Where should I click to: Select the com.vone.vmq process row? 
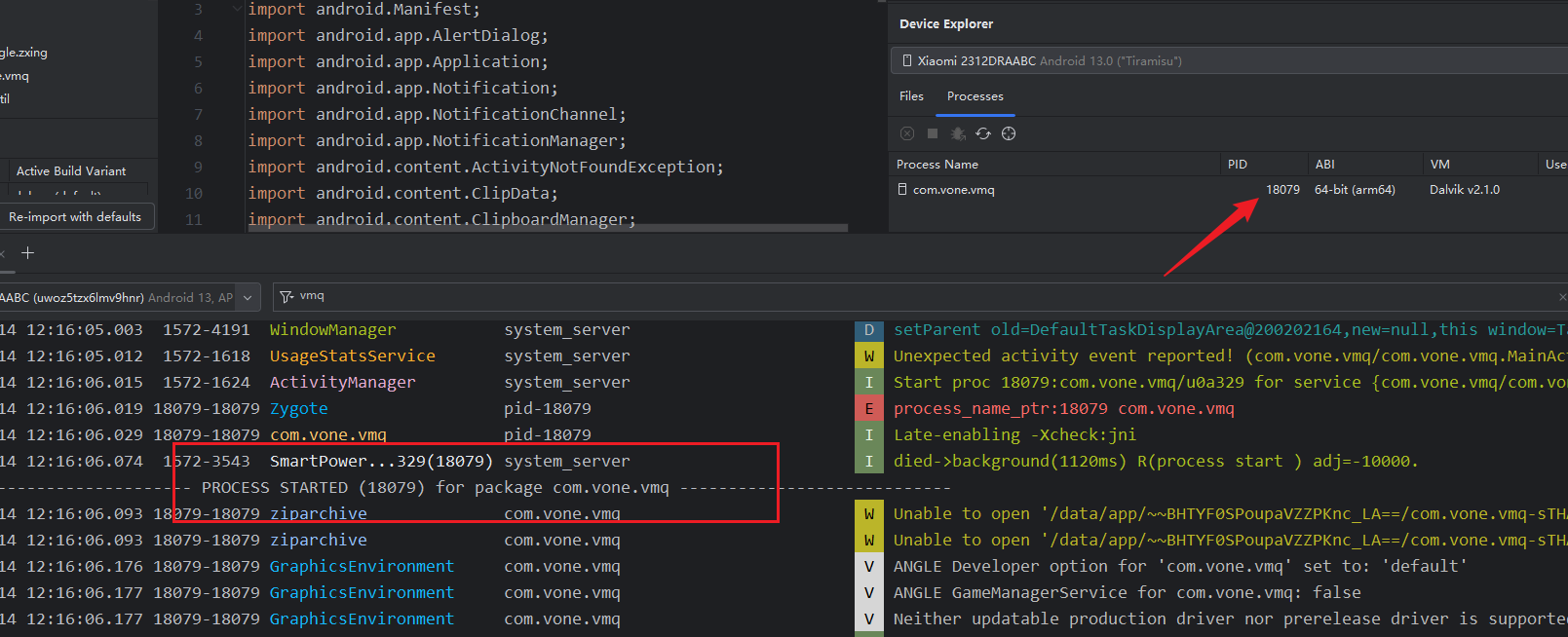click(953, 190)
